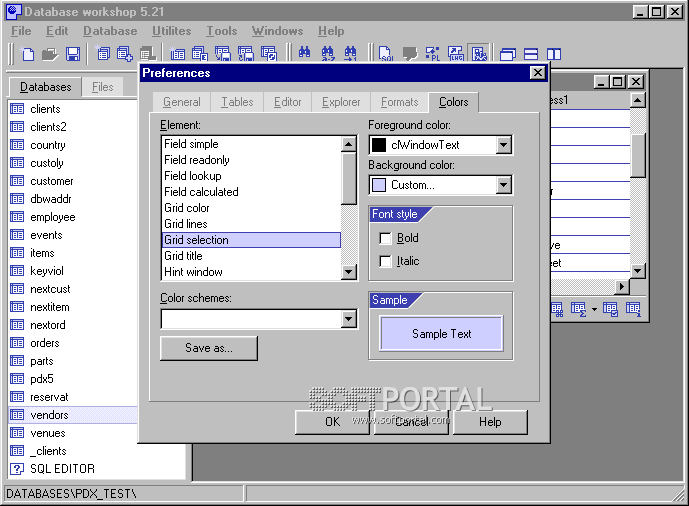Image resolution: width=689 pixels, height=506 pixels.
Task: Click the New file toolbar icon
Action: pyautogui.click(x=28, y=54)
